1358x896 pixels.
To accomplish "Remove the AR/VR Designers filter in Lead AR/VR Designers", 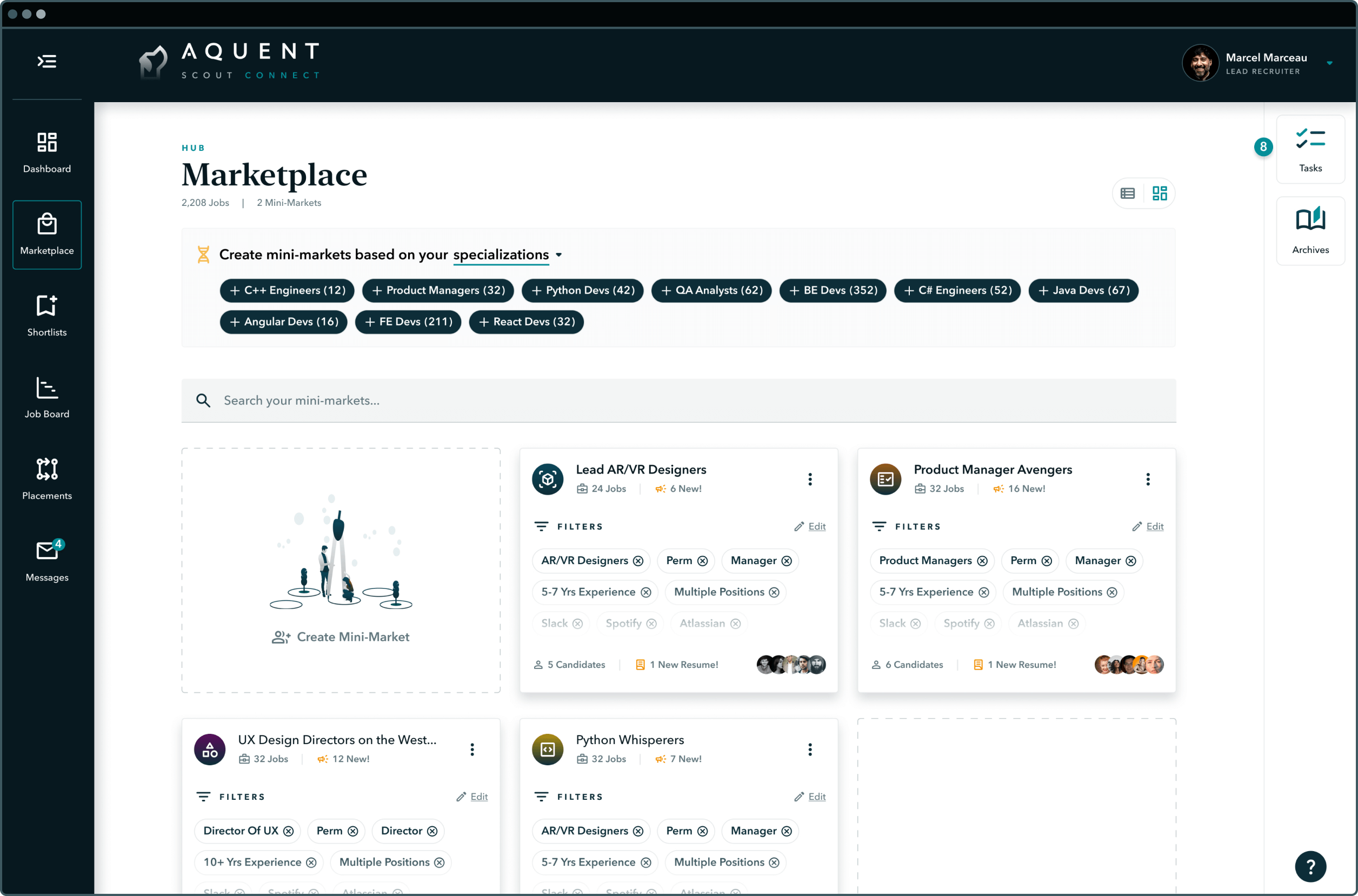I will [638, 561].
